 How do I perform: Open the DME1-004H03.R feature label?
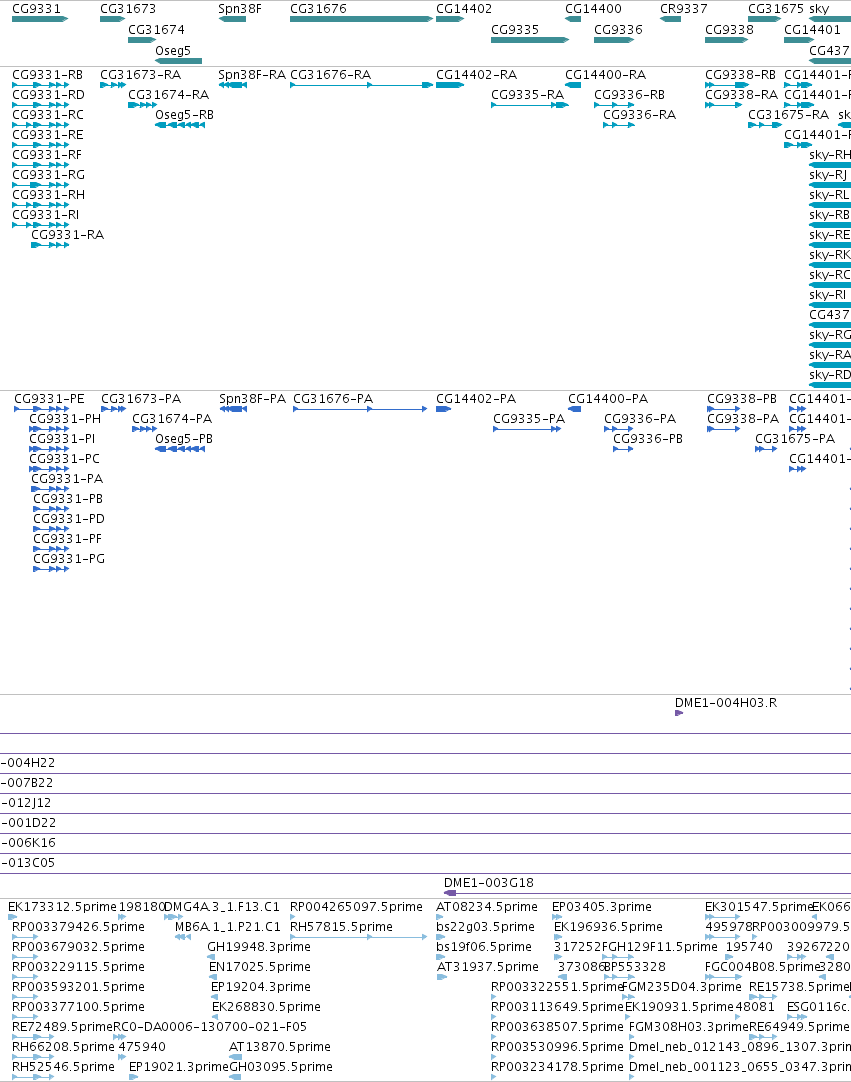coord(726,703)
